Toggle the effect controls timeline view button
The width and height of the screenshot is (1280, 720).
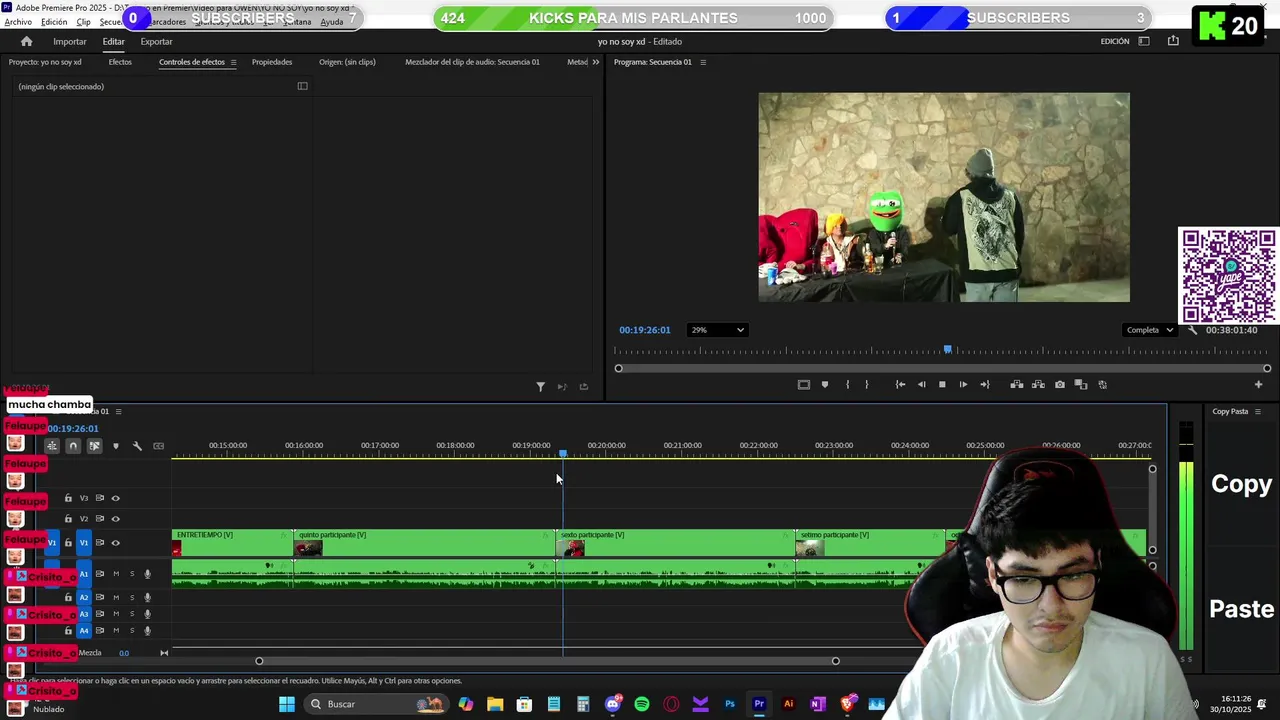pyautogui.click(x=302, y=86)
